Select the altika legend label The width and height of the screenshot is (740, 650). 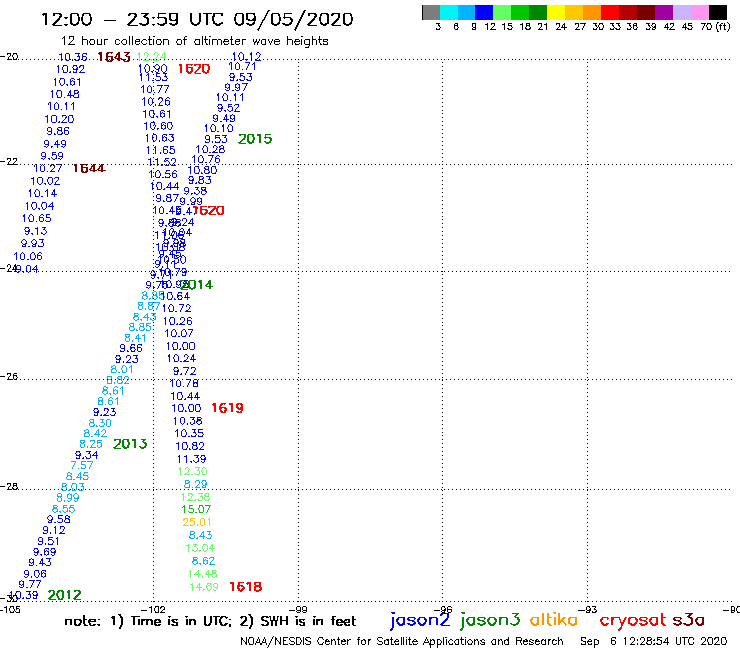coord(554,620)
